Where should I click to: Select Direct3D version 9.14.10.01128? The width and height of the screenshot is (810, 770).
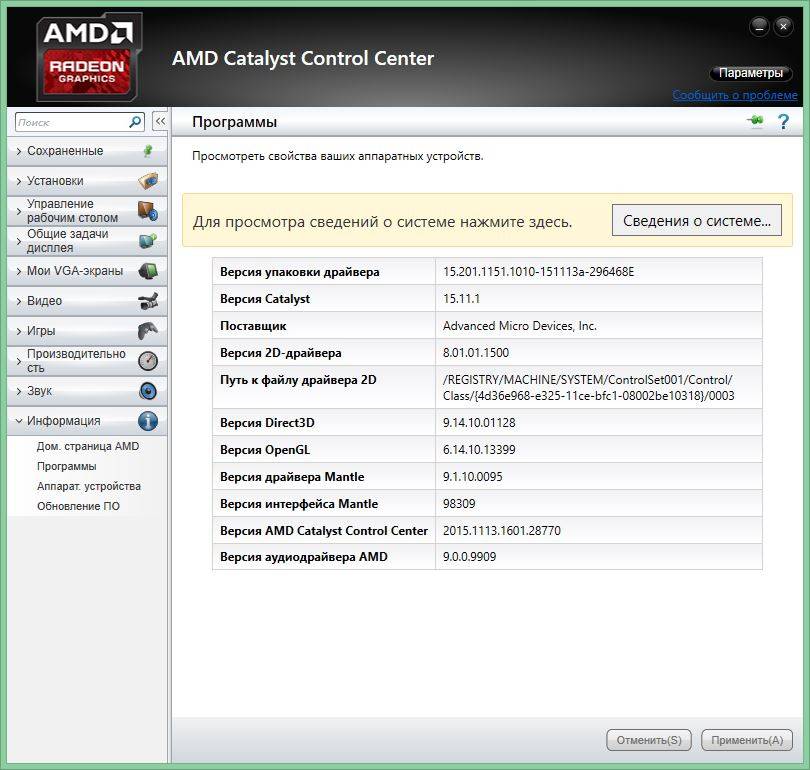[x=479, y=422]
